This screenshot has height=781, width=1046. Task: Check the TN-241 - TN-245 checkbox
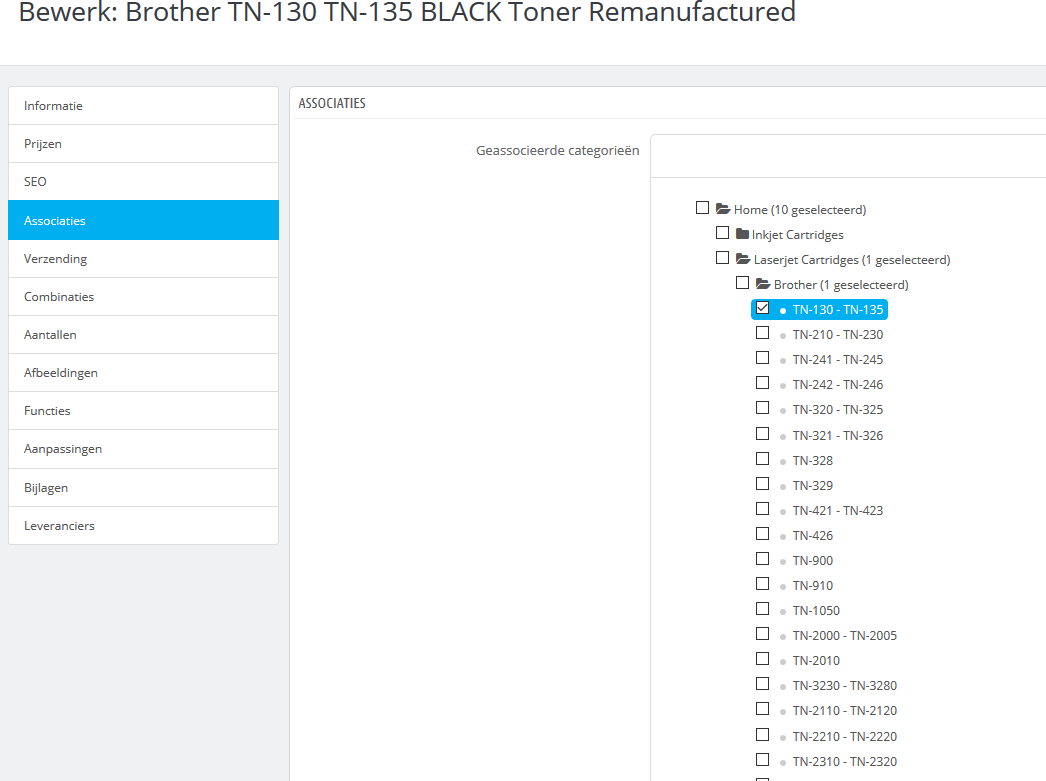pos(762,357)
